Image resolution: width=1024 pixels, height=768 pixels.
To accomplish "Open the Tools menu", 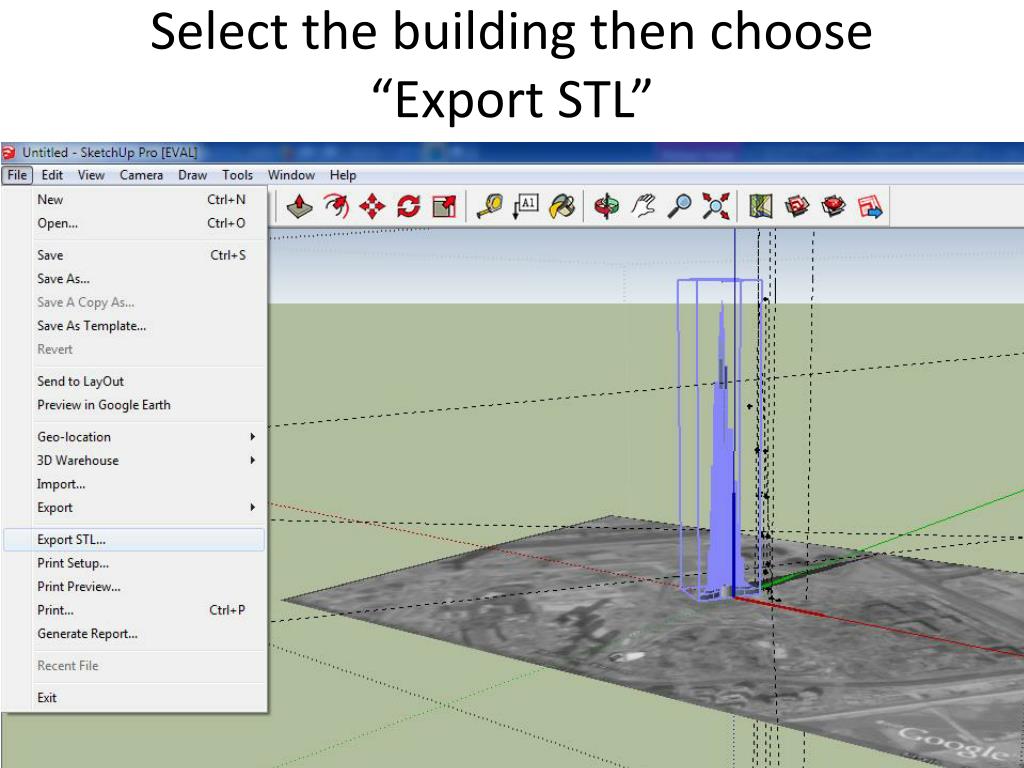I will click(237, 175).
